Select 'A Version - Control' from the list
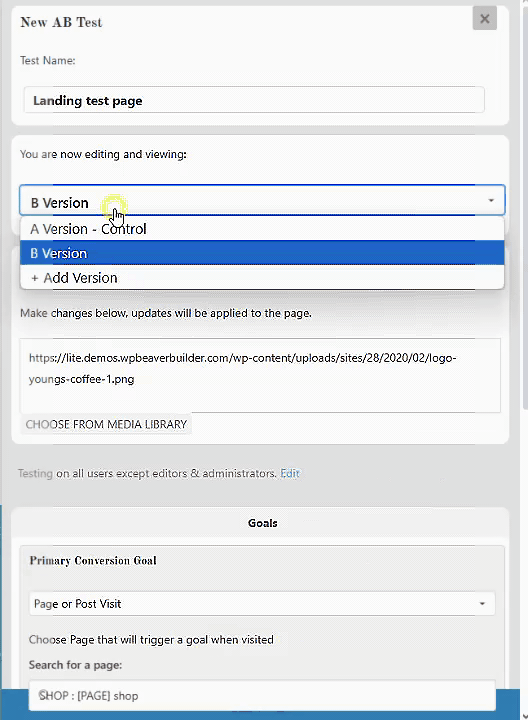 262,229
